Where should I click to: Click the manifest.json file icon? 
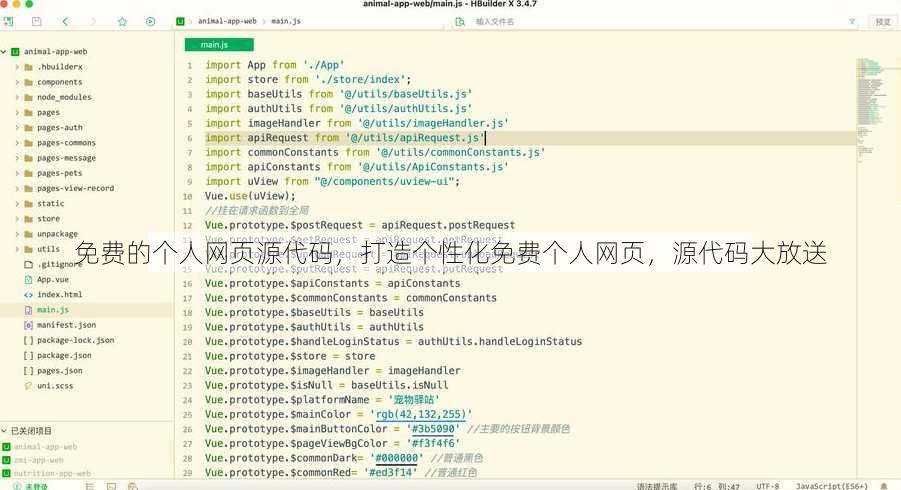[28, 325]
